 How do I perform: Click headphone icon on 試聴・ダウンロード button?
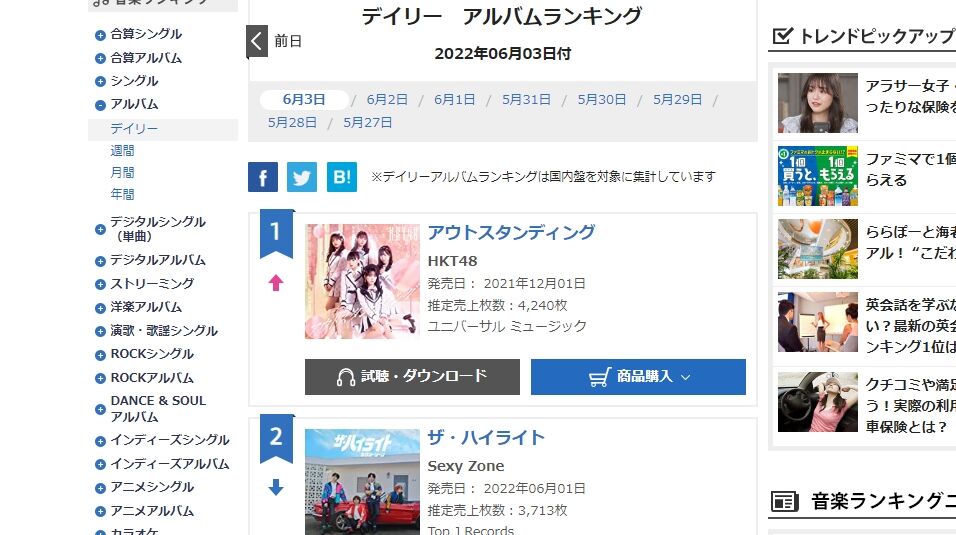pyautogui.click(x=346, y=377)
